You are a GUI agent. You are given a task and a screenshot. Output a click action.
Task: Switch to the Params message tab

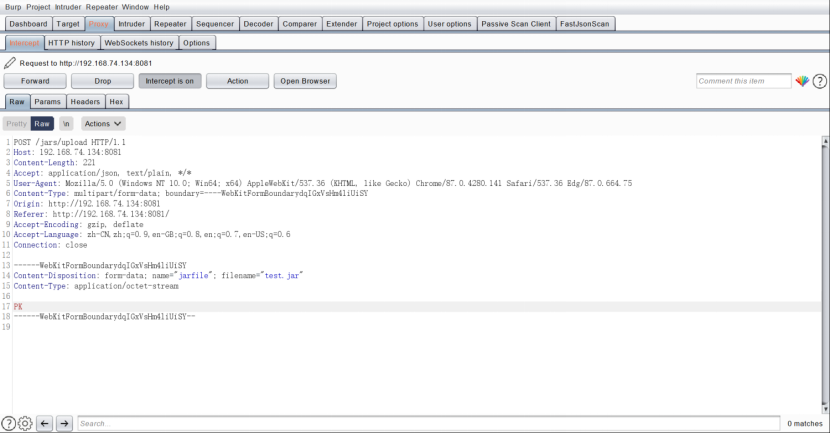tap(48, 102)
